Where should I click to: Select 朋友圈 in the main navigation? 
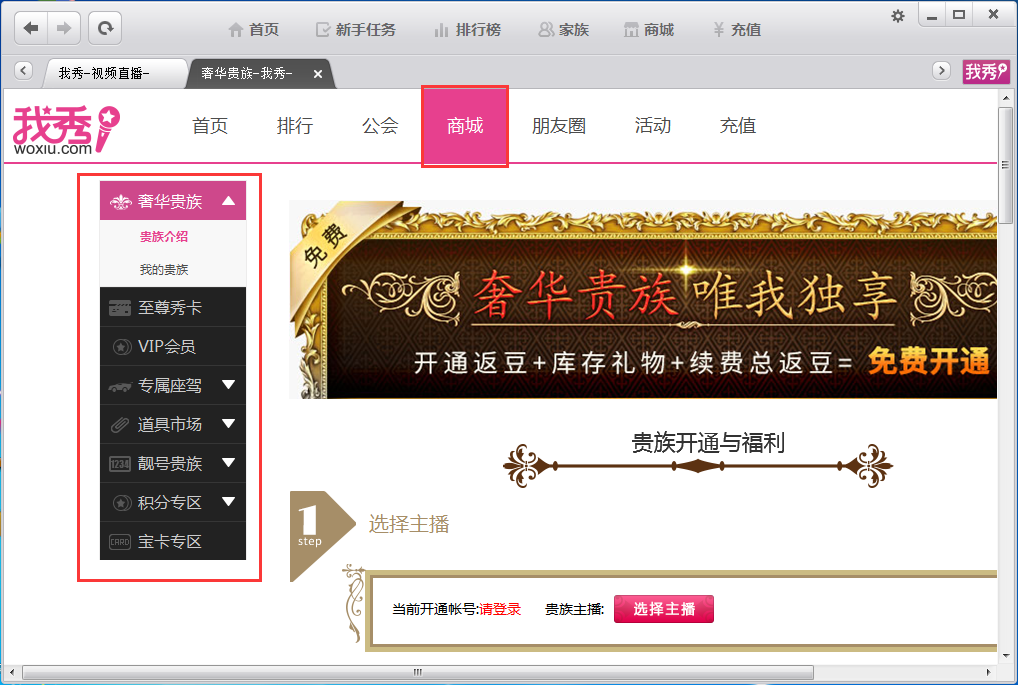(558, 126)
